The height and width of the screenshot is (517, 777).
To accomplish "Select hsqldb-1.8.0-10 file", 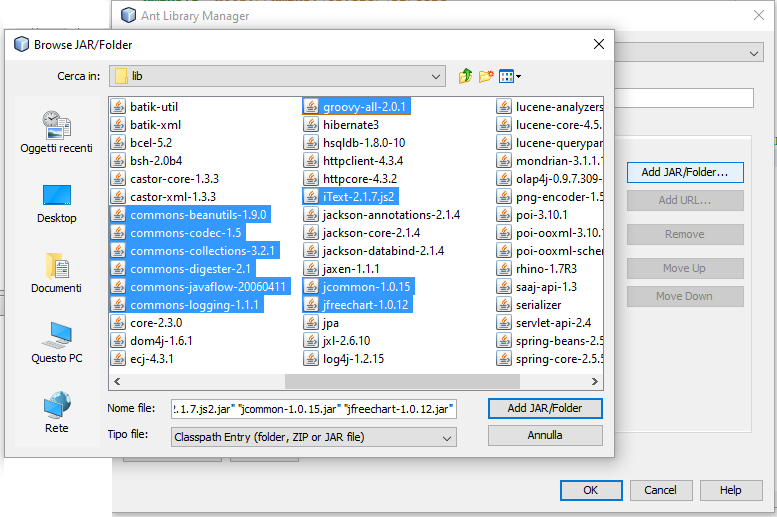I will (354, 143).
